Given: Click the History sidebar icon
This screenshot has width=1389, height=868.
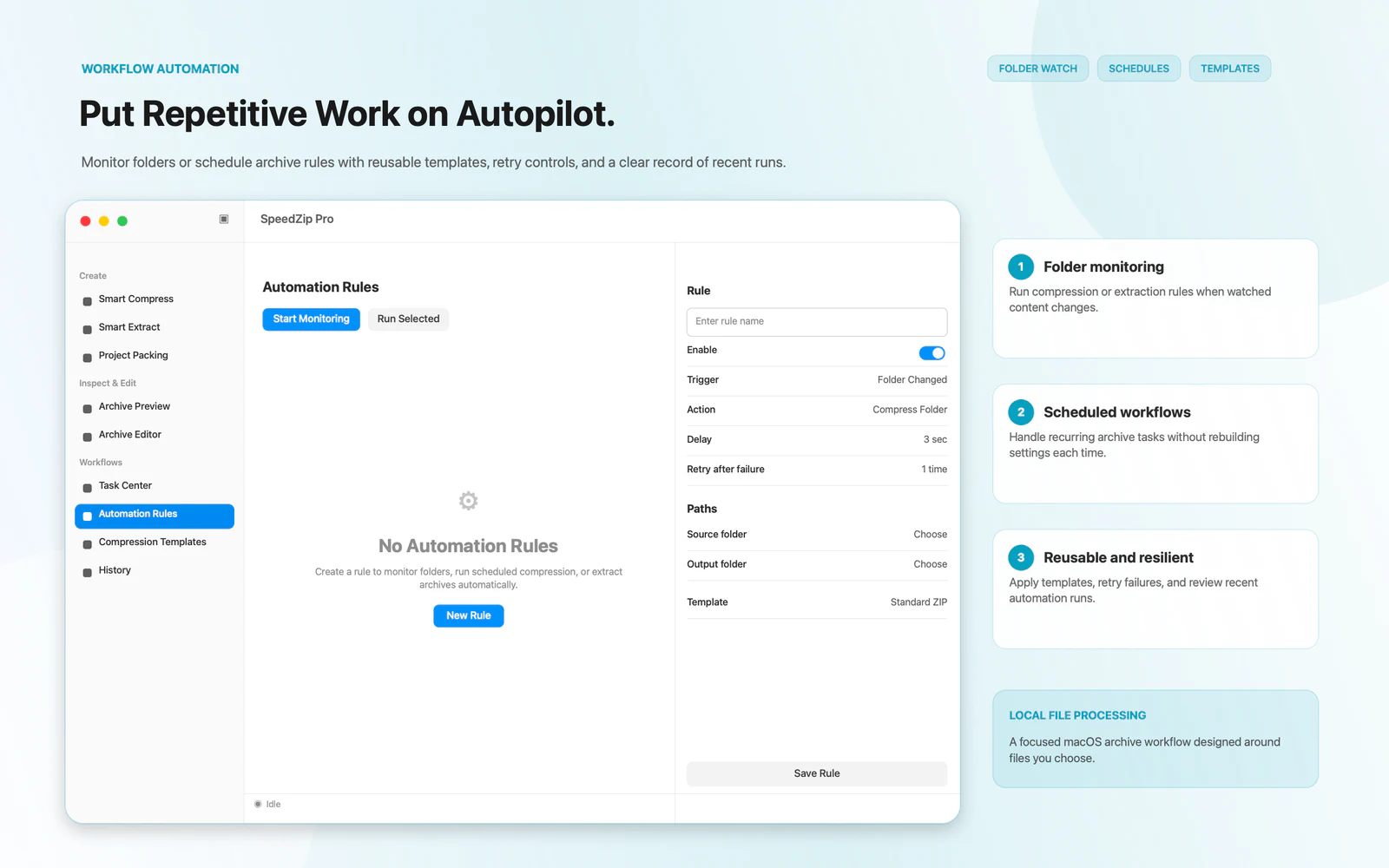Looking at the screenshot, I should (87, 573).
